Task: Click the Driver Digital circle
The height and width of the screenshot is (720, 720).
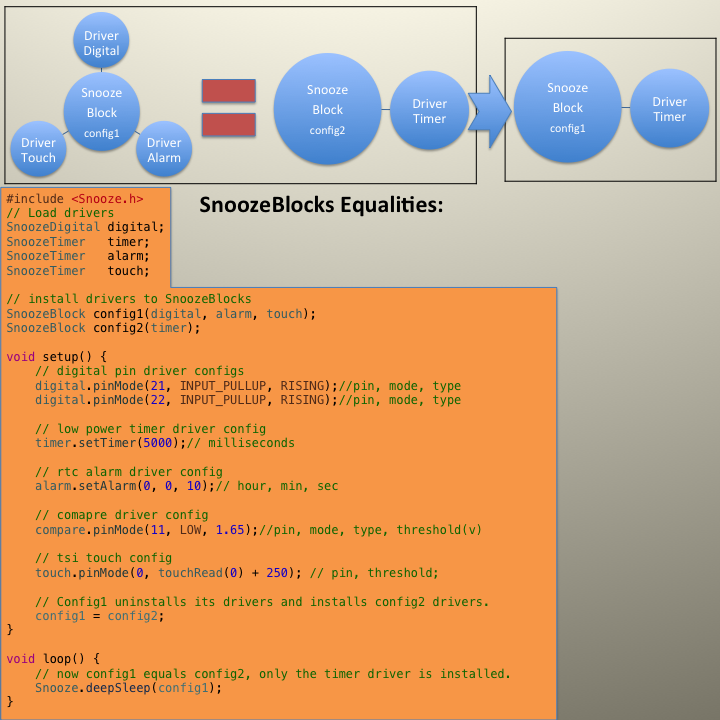Action: point(101,40)
